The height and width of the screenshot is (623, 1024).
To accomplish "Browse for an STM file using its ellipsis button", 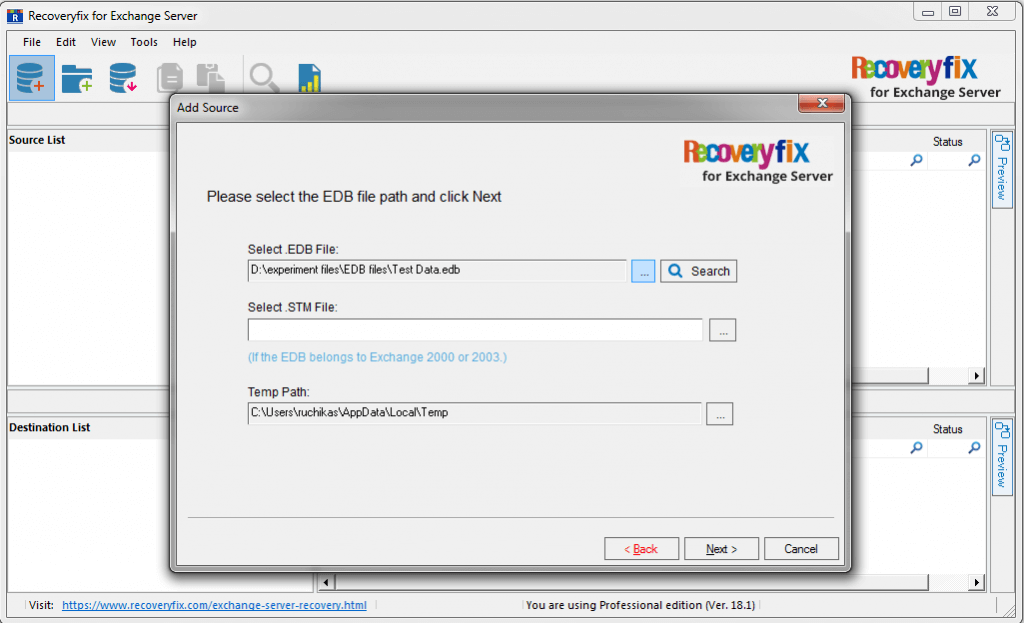I will coord(722,329).
